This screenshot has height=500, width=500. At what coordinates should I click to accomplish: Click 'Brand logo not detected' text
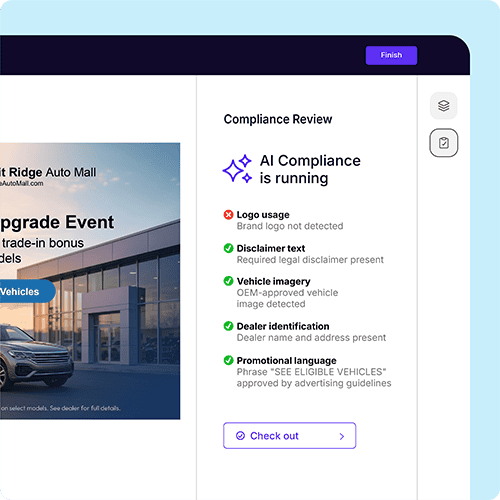(290, 226)
